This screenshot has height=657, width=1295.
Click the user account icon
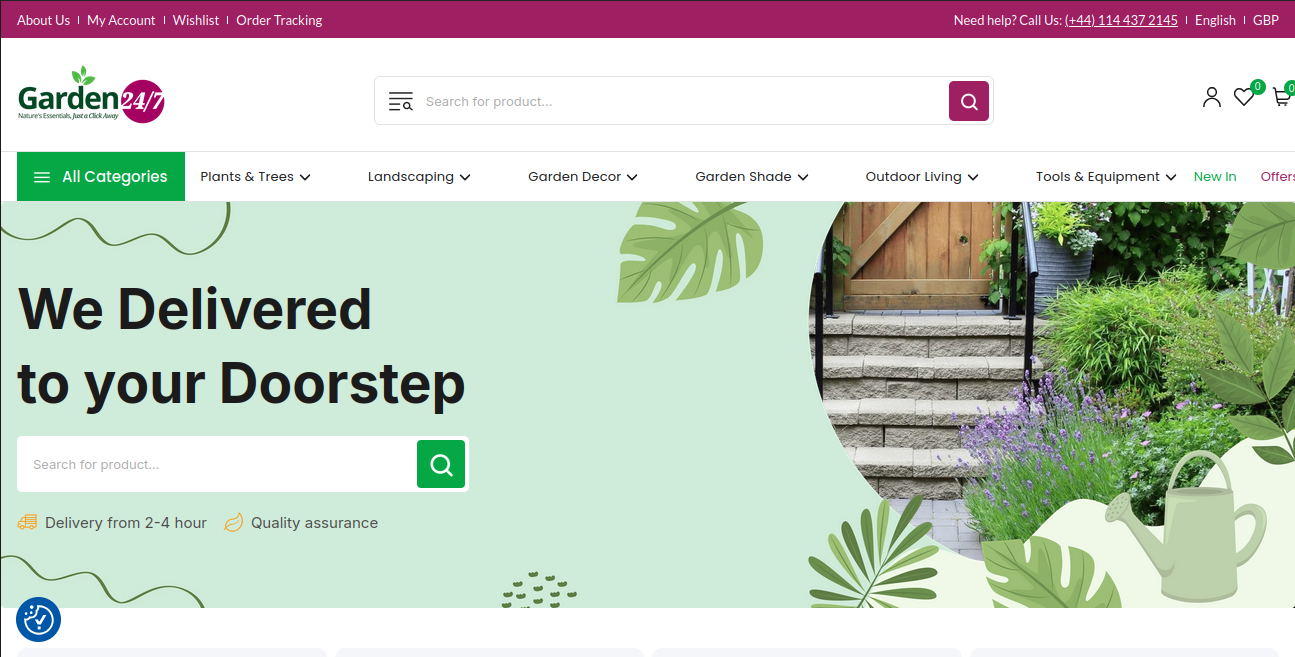1212,97
